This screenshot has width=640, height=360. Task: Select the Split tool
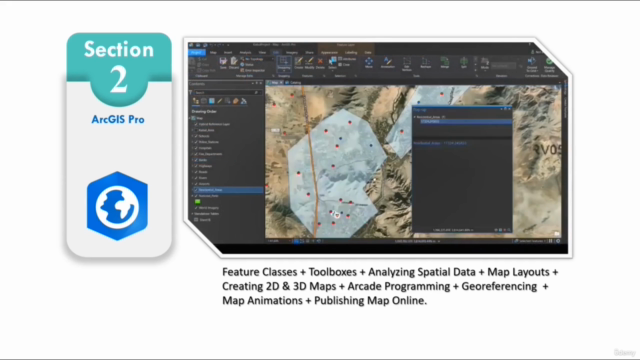(x=464, y=61)
